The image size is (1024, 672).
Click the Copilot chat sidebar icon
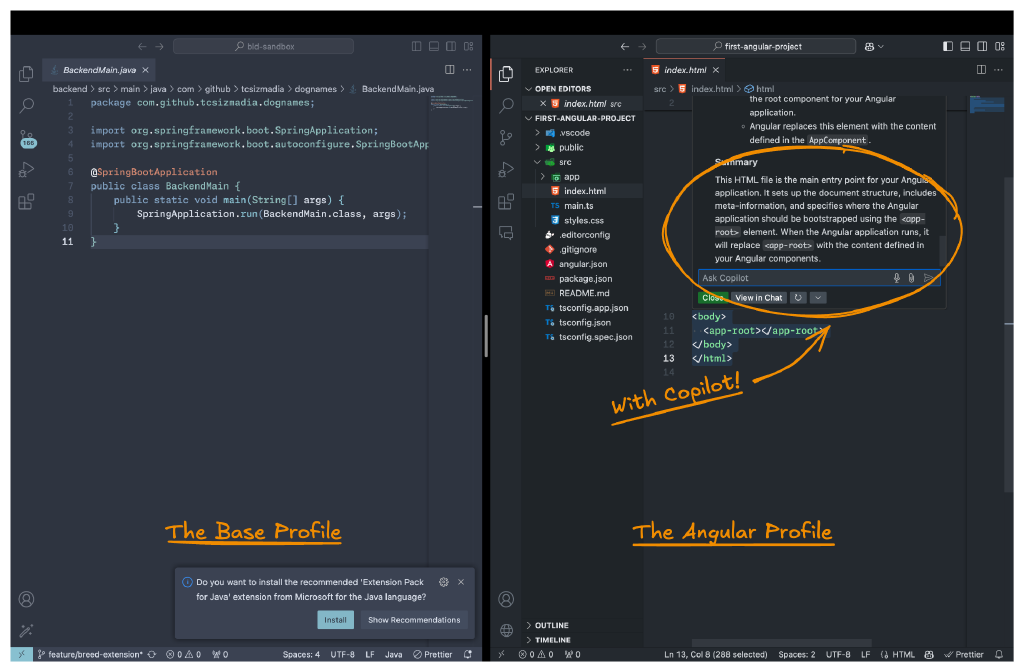click(506, 233)
